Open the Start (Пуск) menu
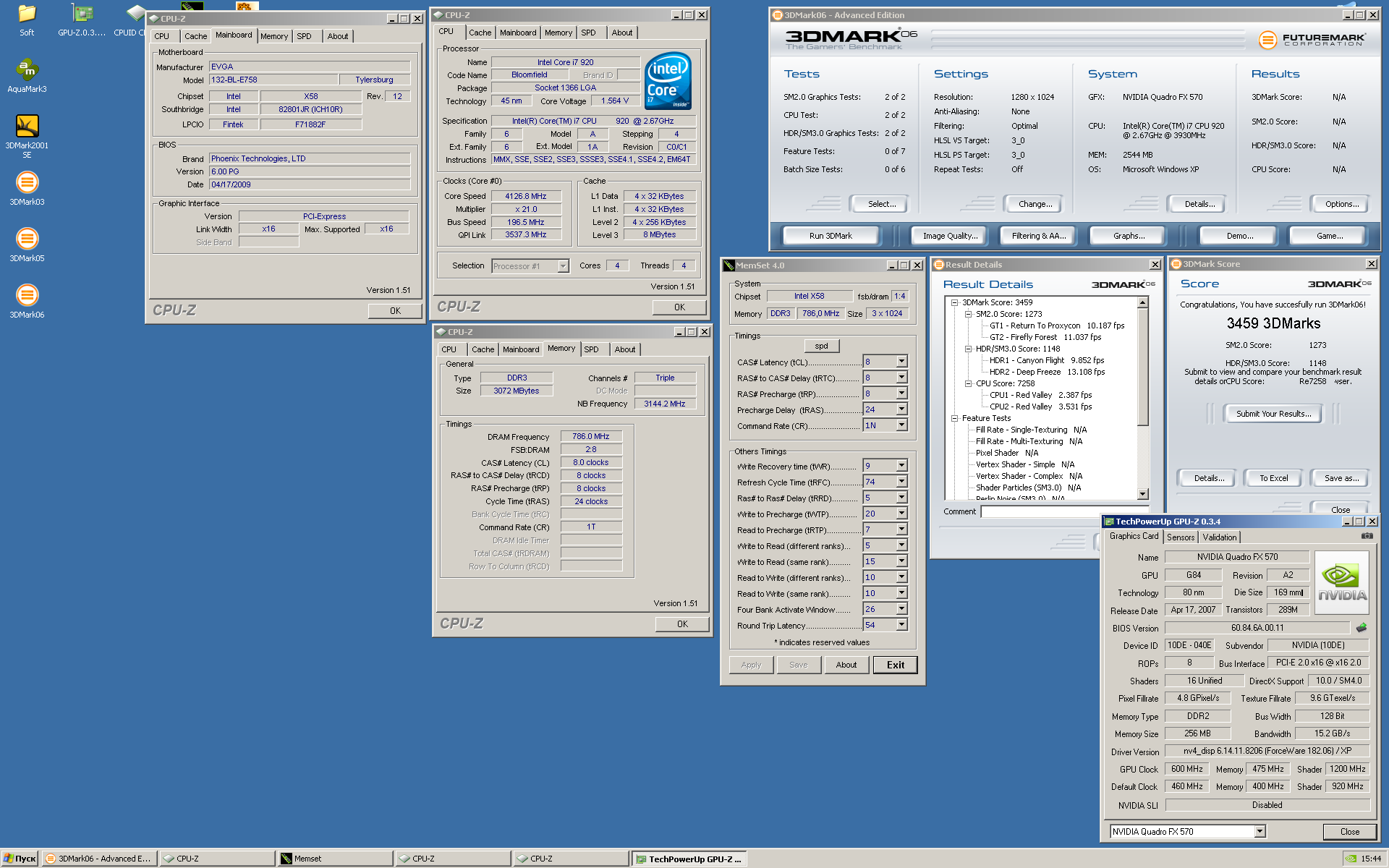The height and width of the screenshot is (868, 1389). (x=20, y=859)
